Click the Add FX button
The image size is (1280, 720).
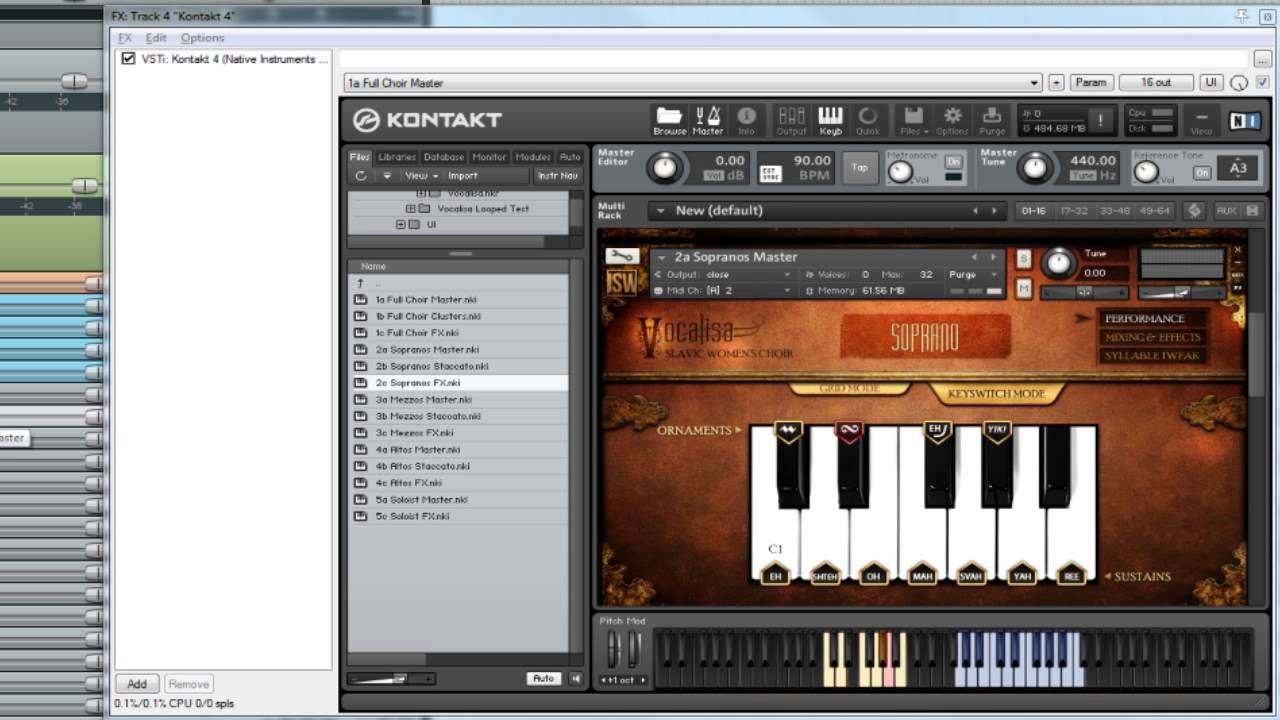(137, 684)
